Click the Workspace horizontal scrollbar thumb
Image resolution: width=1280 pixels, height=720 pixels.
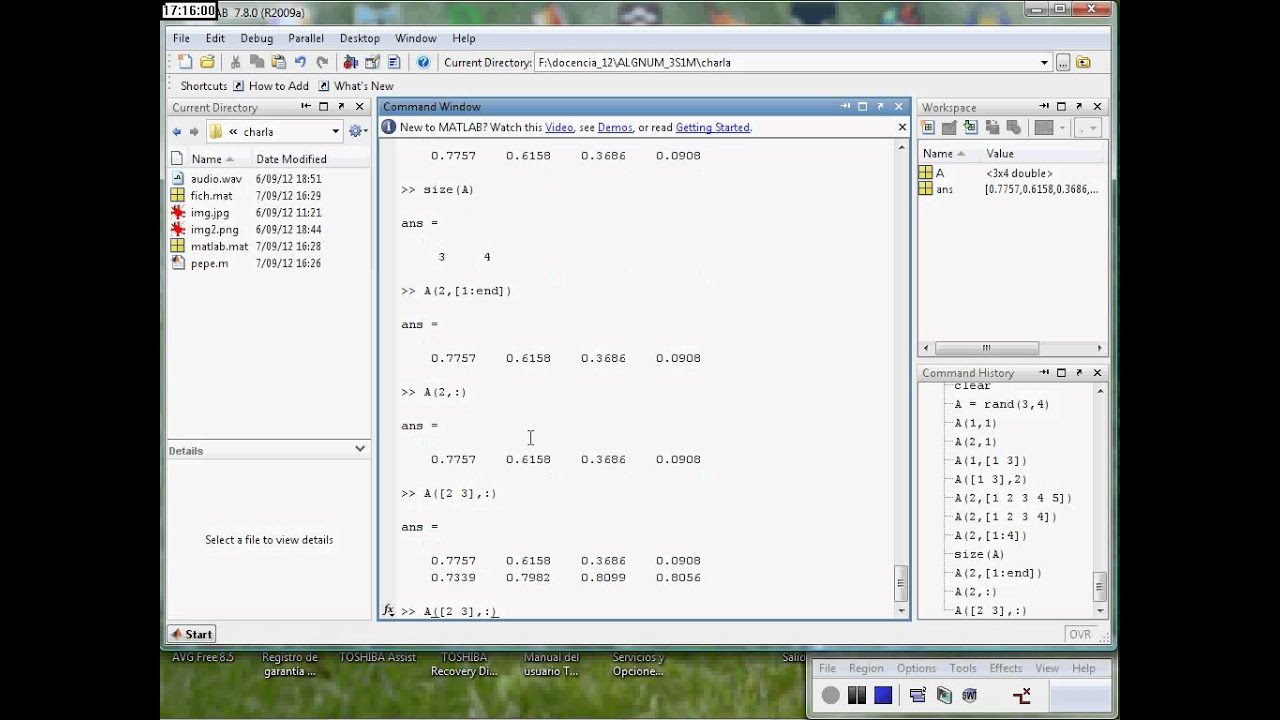coord(986,348)
